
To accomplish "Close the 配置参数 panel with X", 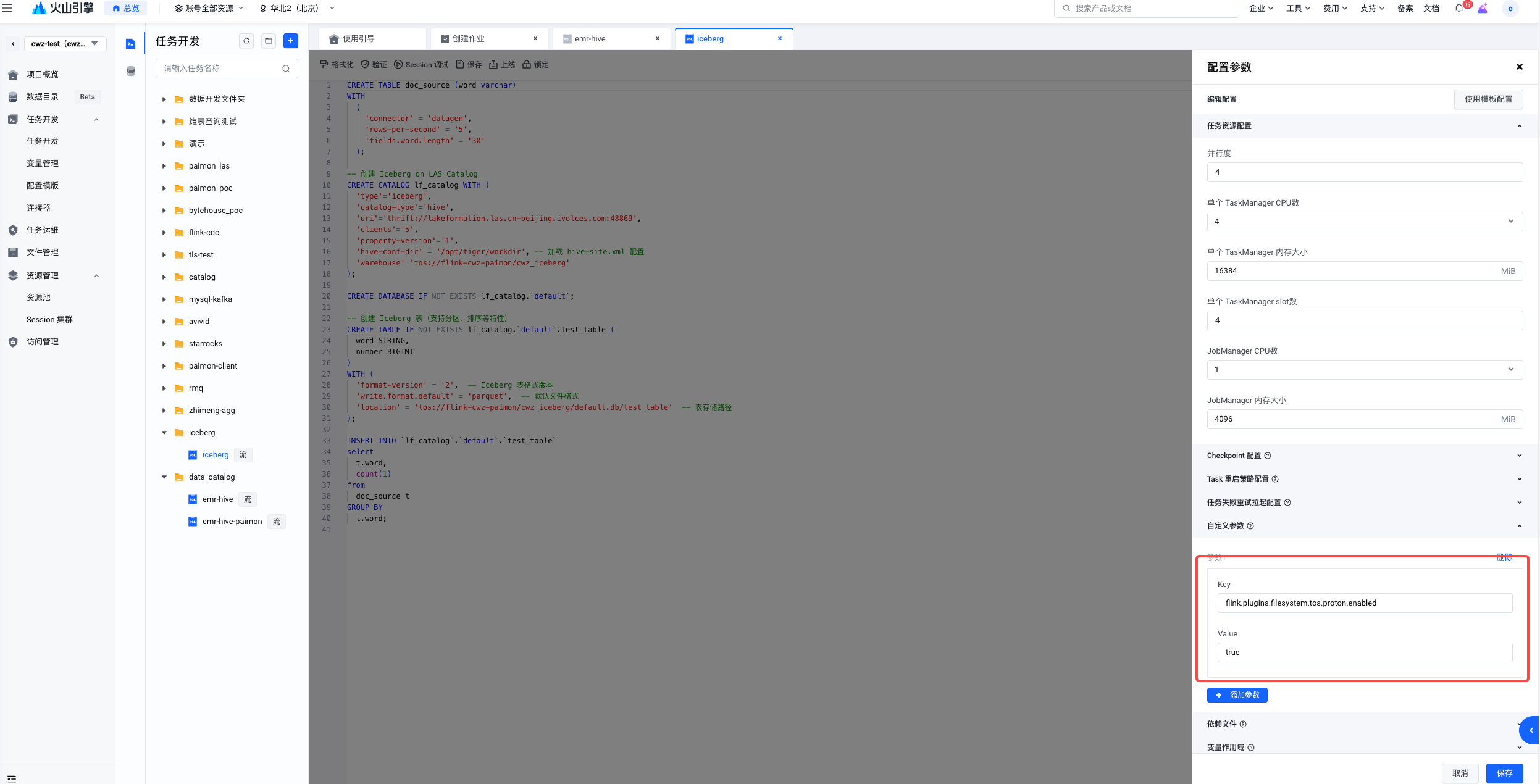I will tap(1519, 67).
